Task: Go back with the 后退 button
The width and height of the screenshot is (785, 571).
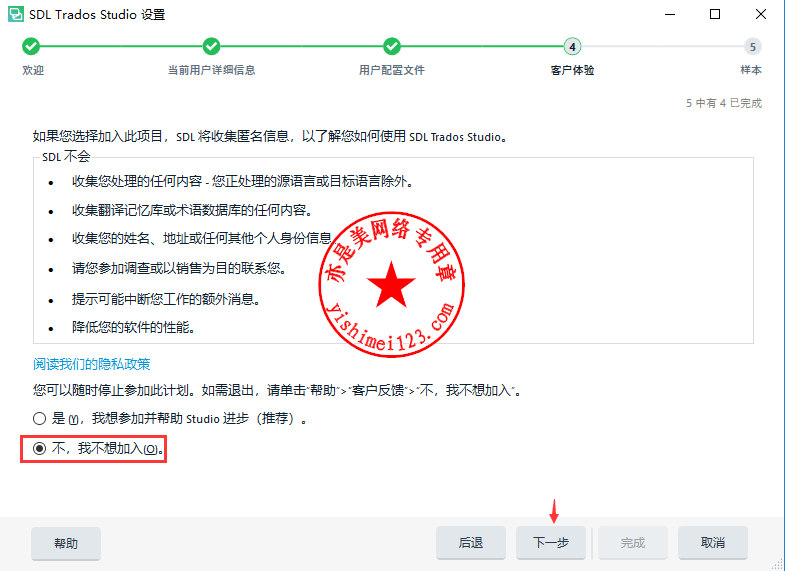Action: (x=471, y=543)
